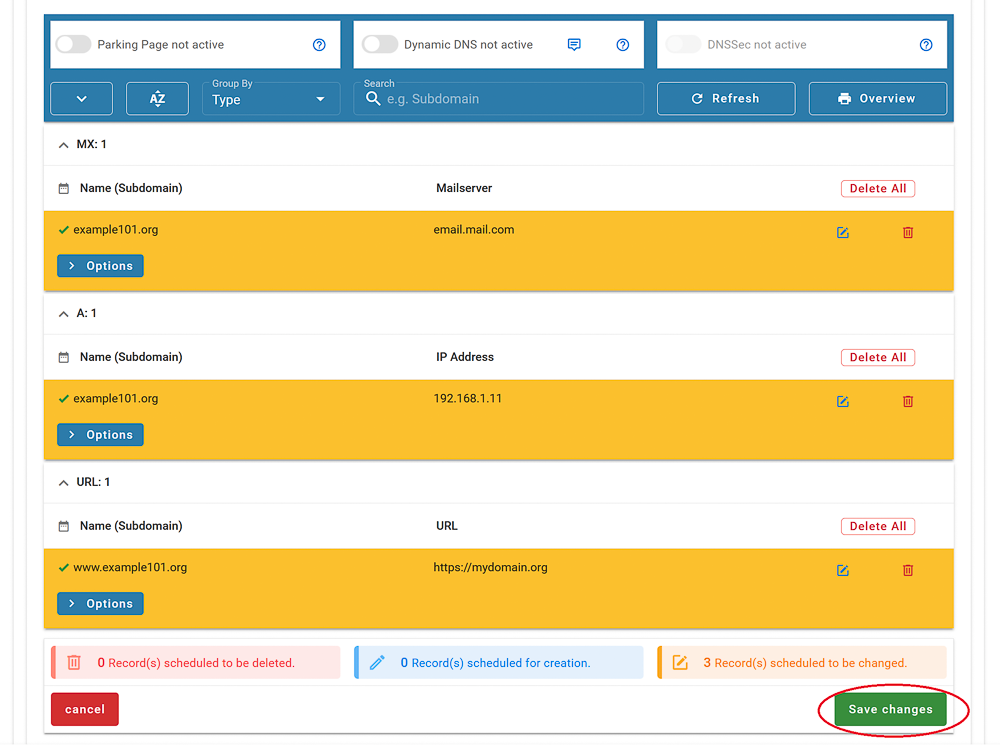Screen dimensions: 1000x751
Task: Enable the Parking Page toggle
Action: click(x=73, y=45)
